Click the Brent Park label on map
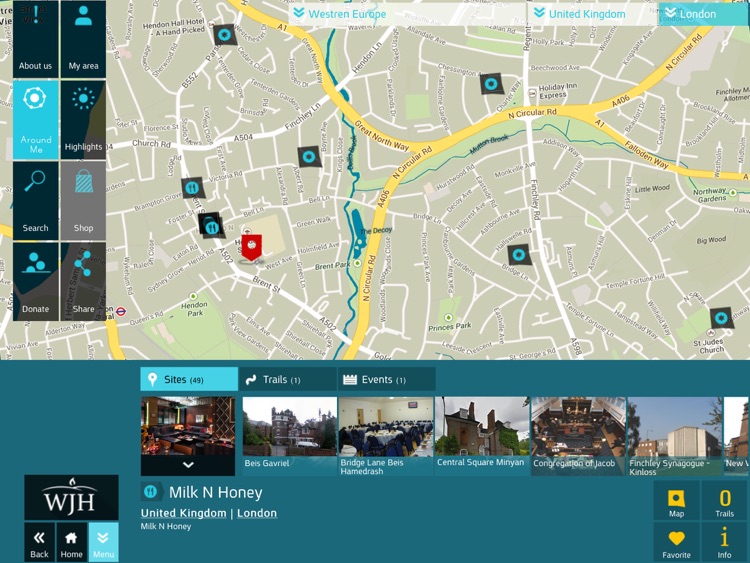Viewport: 750px width, 563px height. point(332,266)
